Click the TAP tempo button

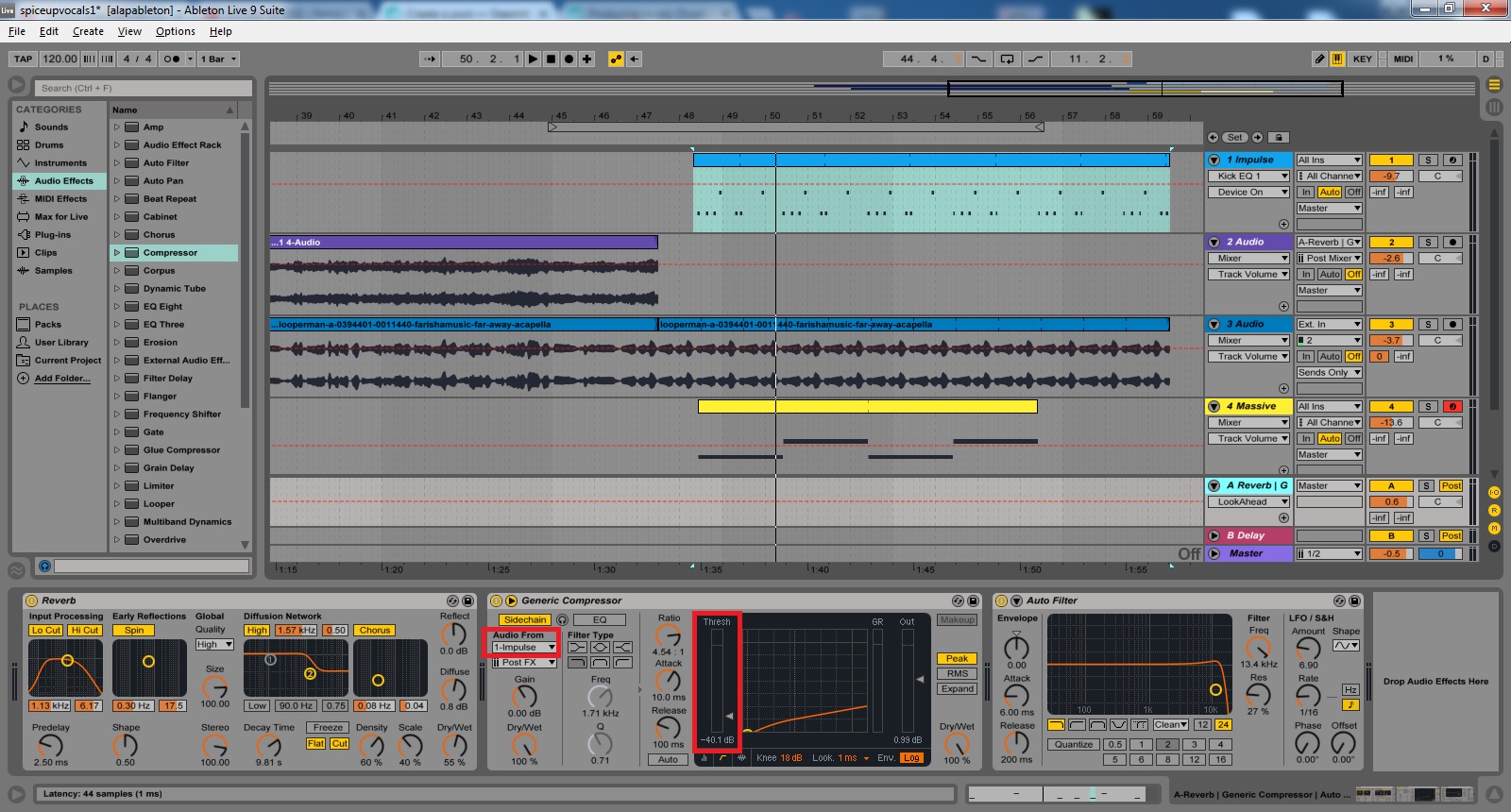[24, 59]
